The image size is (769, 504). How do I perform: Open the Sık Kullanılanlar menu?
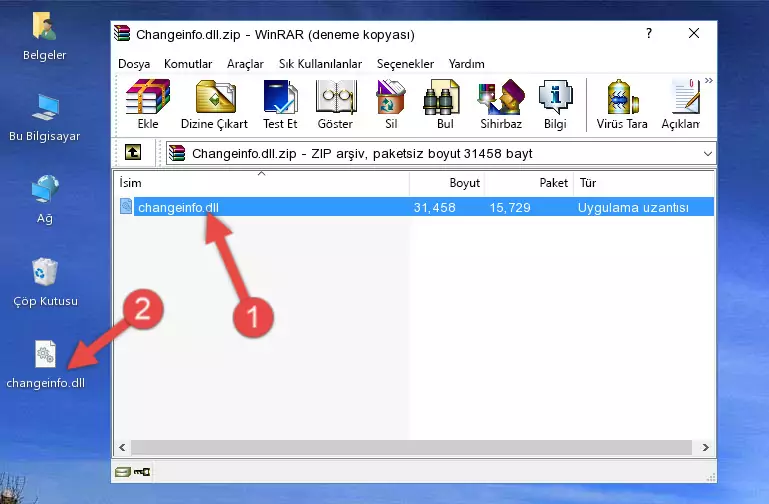(320, 64)
